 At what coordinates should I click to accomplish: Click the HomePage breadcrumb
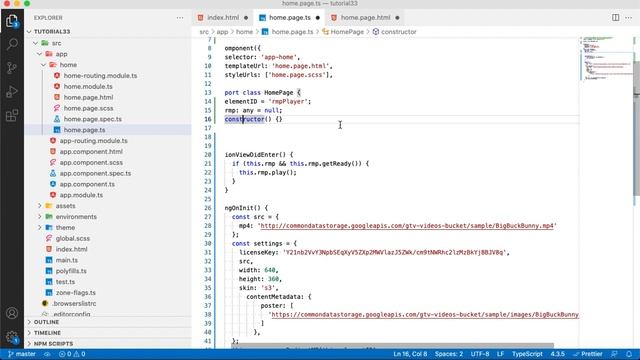point(347,31)
